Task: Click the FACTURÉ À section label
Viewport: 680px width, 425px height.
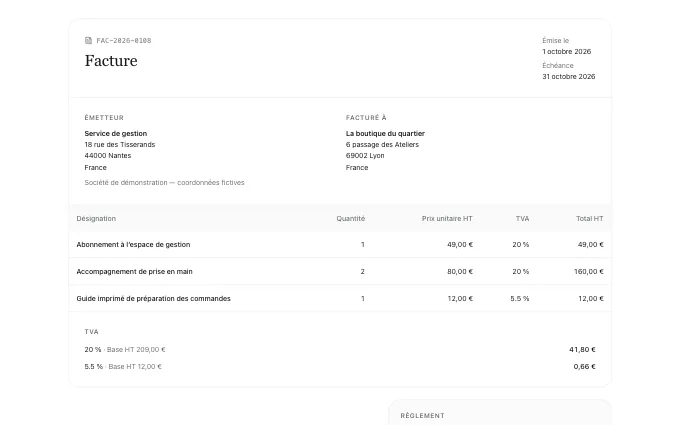Action: click(x=366, y=118)
